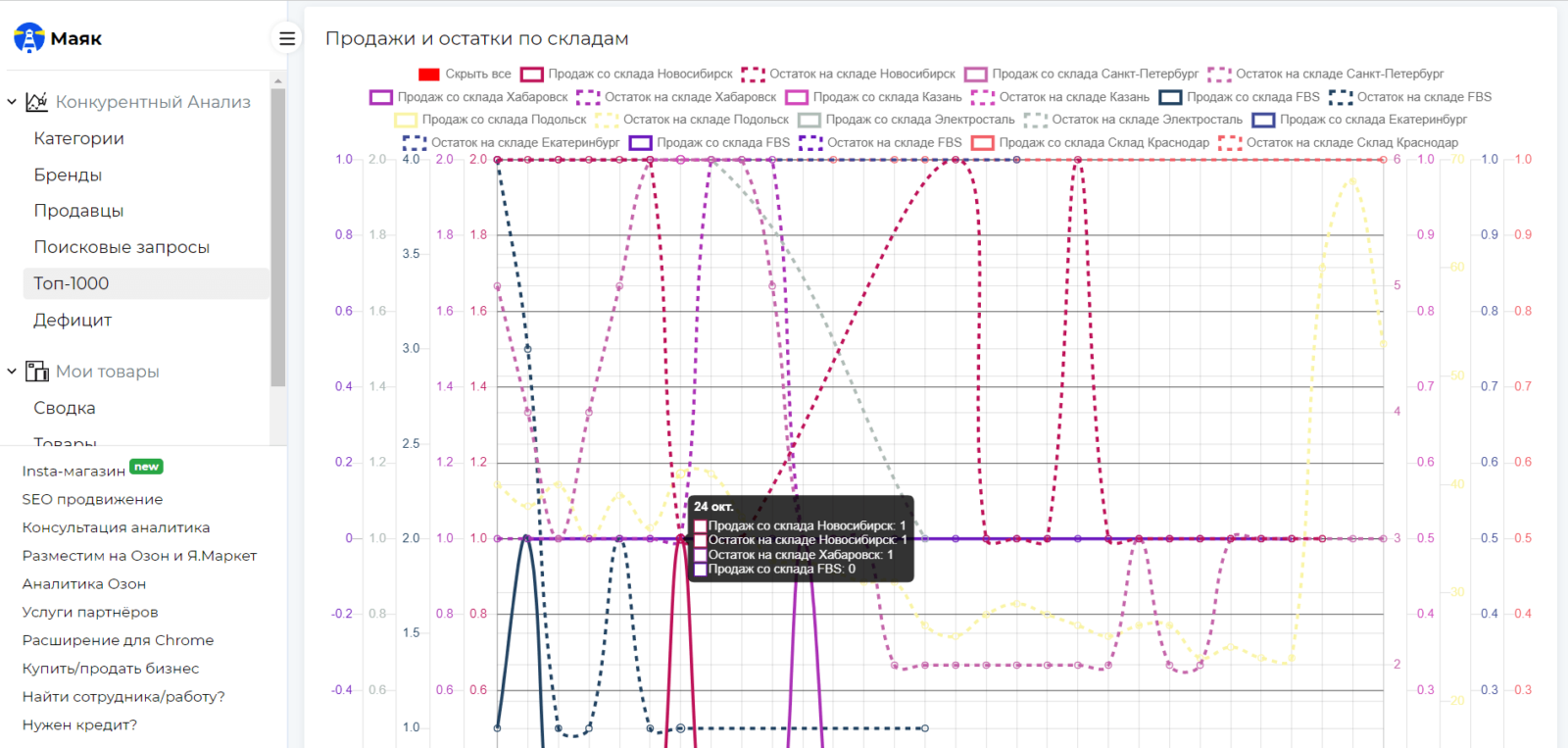
Task: Select Поисковые запросы in sidebar
Action: [x=122, y=247]
